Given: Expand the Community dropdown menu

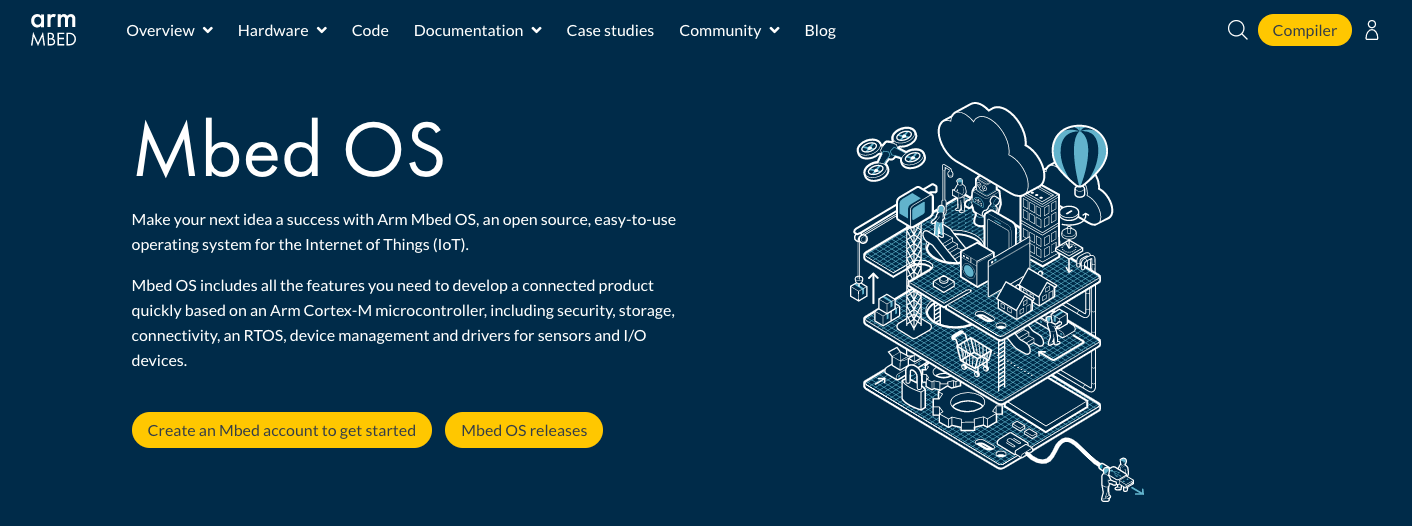Looking at the screenshot, I should [x=729, y=30].
